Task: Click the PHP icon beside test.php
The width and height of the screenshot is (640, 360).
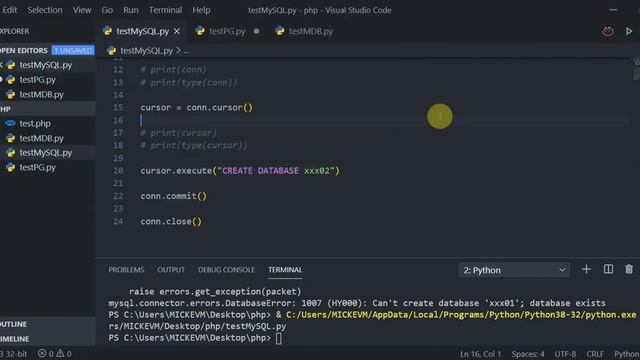Action: coord(11,123)
